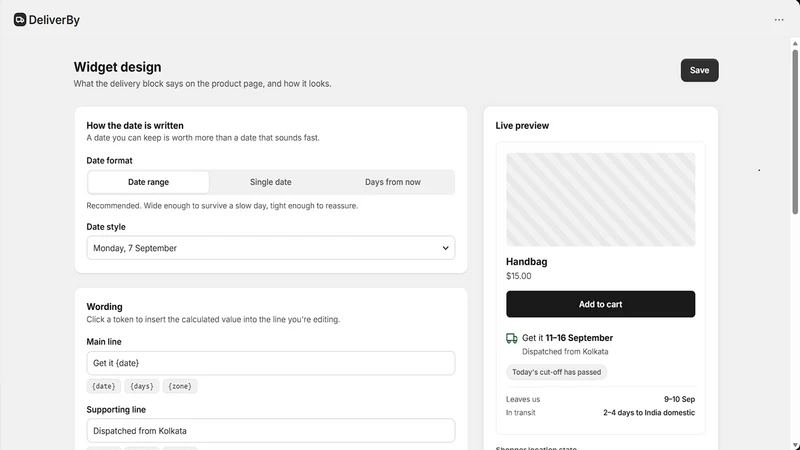
Task: Click the Date style dropdown chevron
Action: [445, 248]
